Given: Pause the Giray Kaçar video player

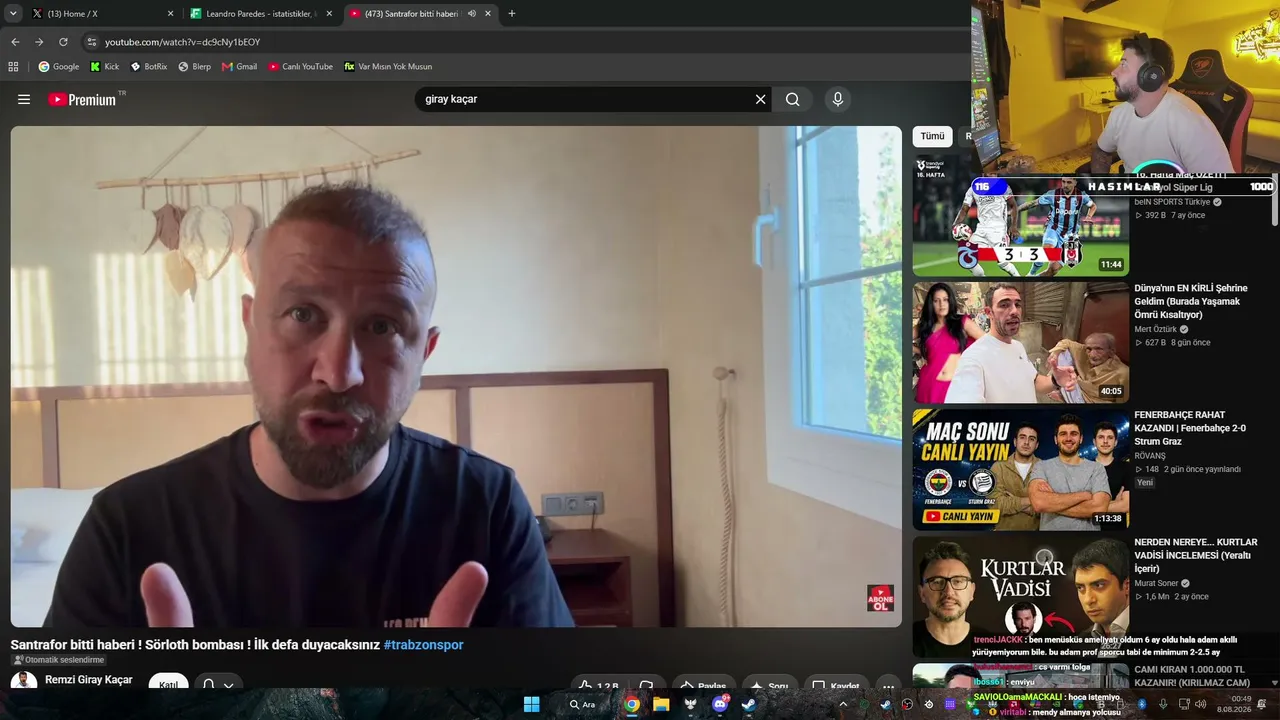Looking at the screenshot, I should click(456, 376).
